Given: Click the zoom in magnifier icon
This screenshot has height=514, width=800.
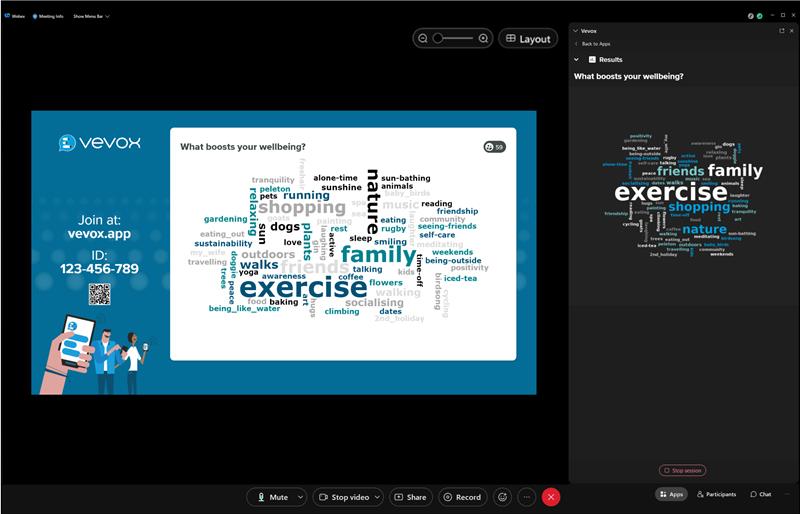Looking at the screenshot, I should tap(484, 38).
